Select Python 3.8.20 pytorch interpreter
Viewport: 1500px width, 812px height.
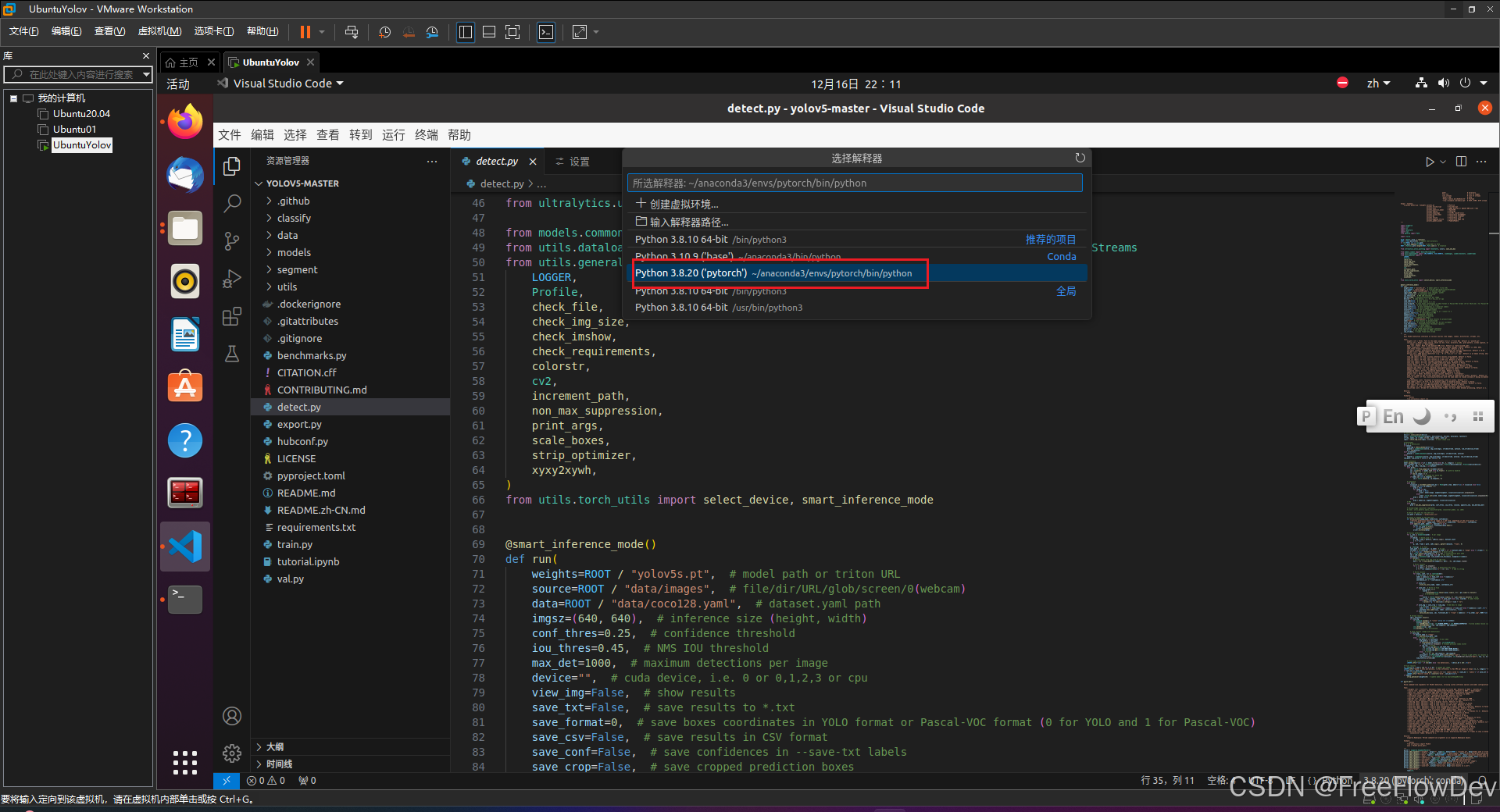(x=777, y=273)
